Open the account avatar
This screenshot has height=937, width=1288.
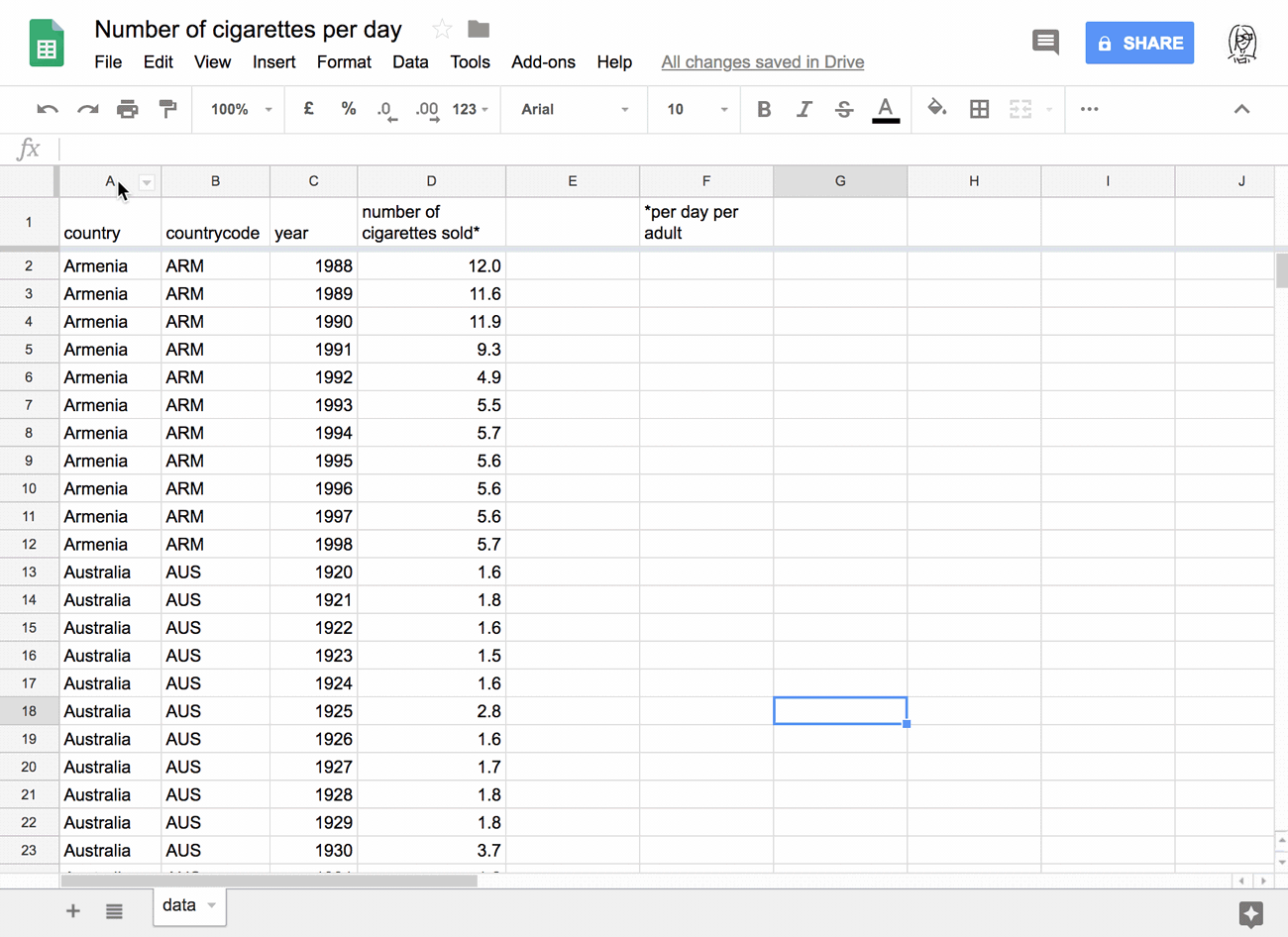pos(1242,44)
